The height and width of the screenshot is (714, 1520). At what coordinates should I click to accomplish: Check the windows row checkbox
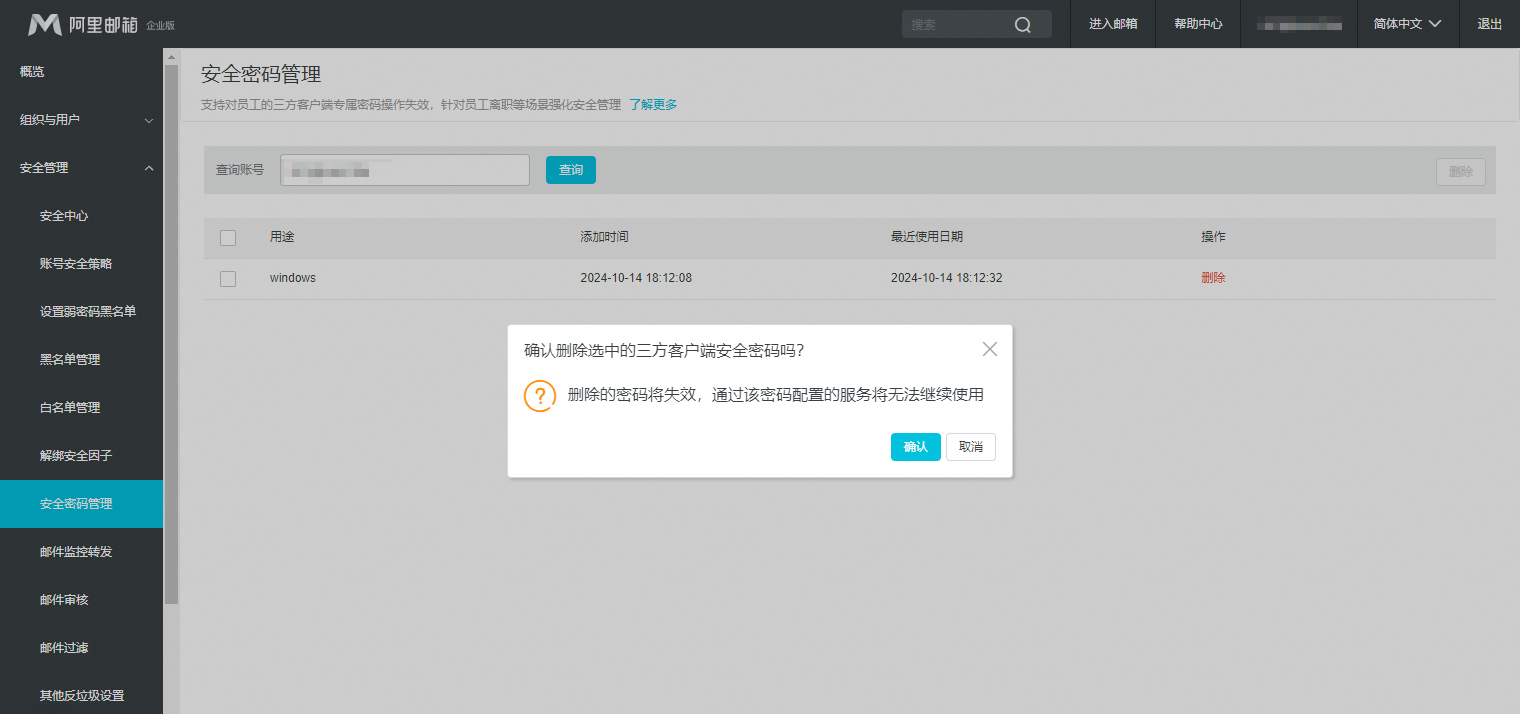[x=228, y=279]
